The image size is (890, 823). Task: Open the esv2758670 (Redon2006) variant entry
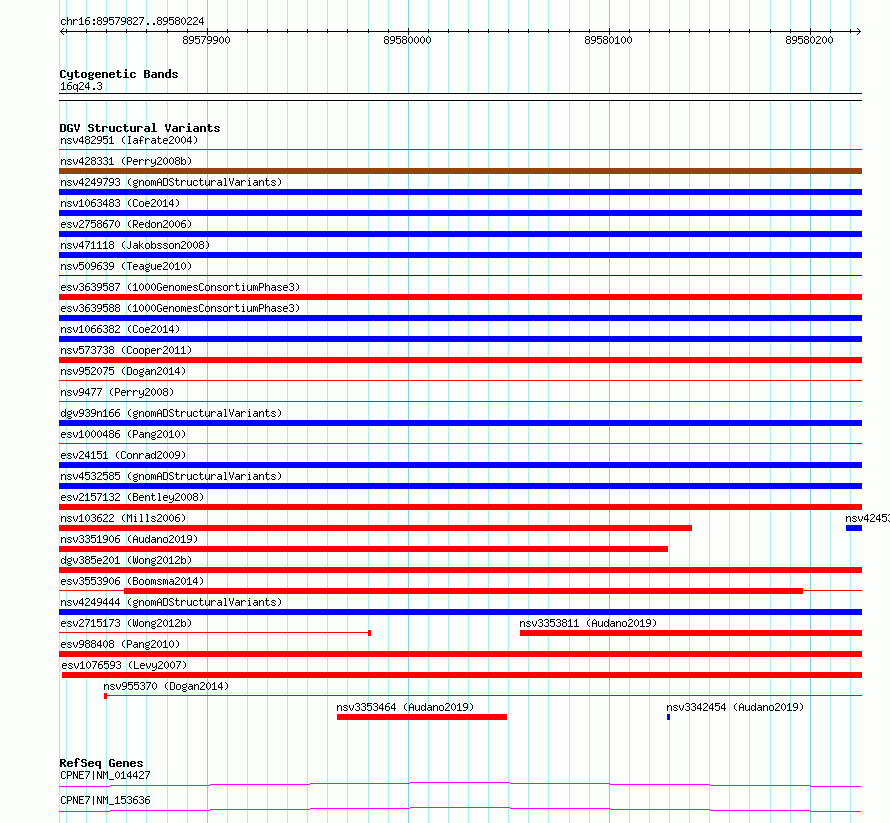tap(126, 224)
